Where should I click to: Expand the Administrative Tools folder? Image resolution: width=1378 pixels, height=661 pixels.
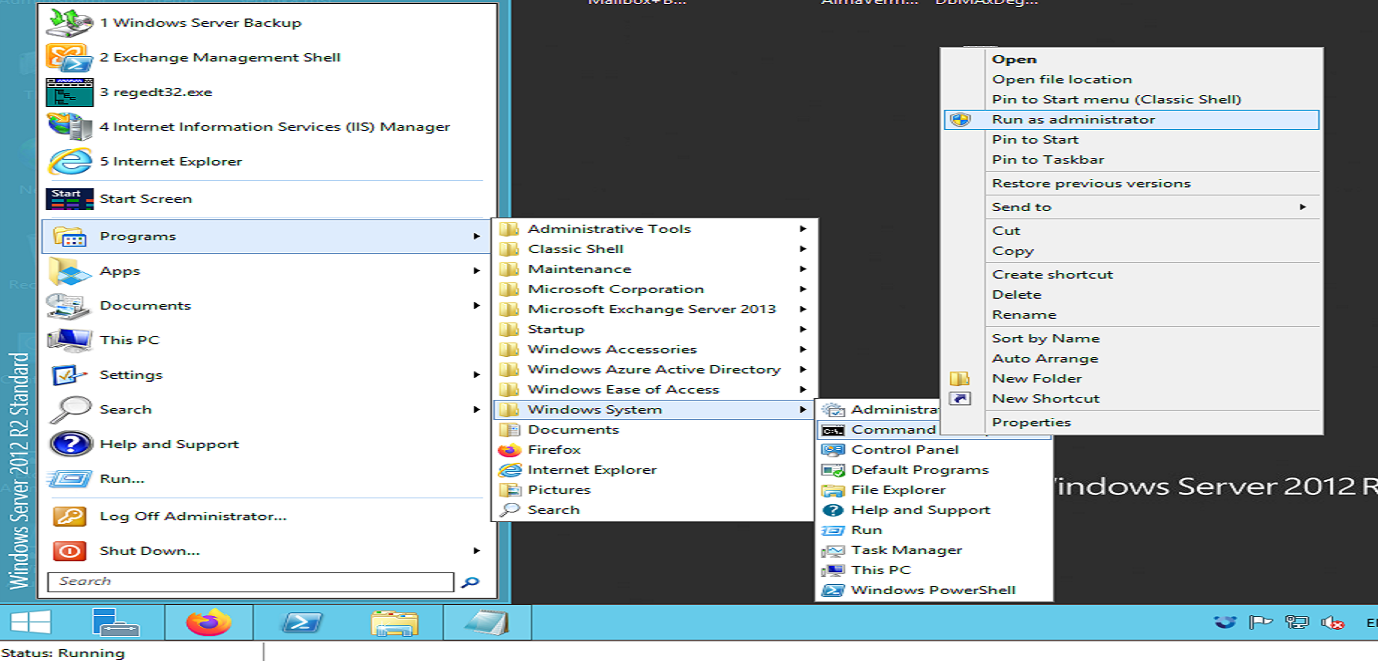point(609,229)
